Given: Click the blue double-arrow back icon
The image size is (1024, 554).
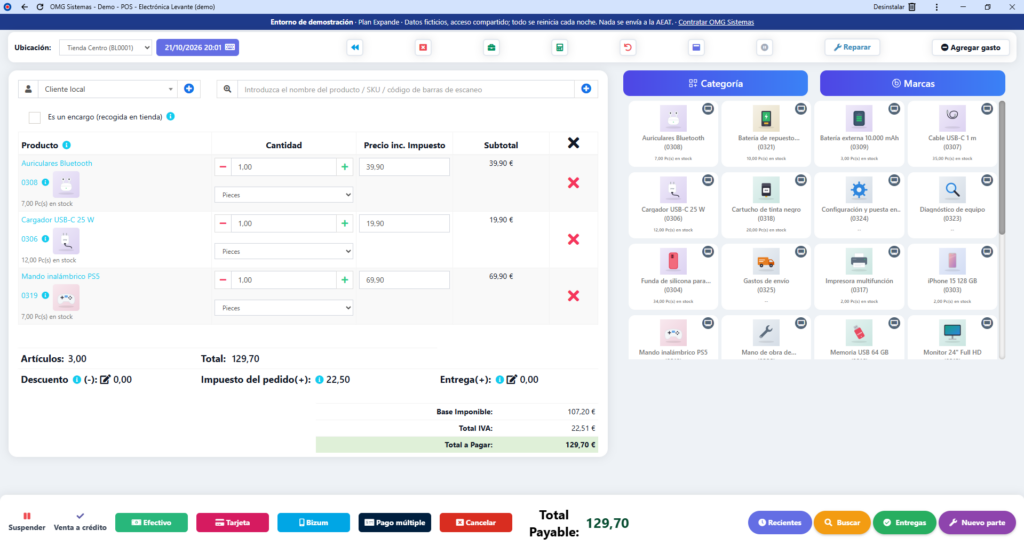Looking at the screenshot, I should pos(355,47).
